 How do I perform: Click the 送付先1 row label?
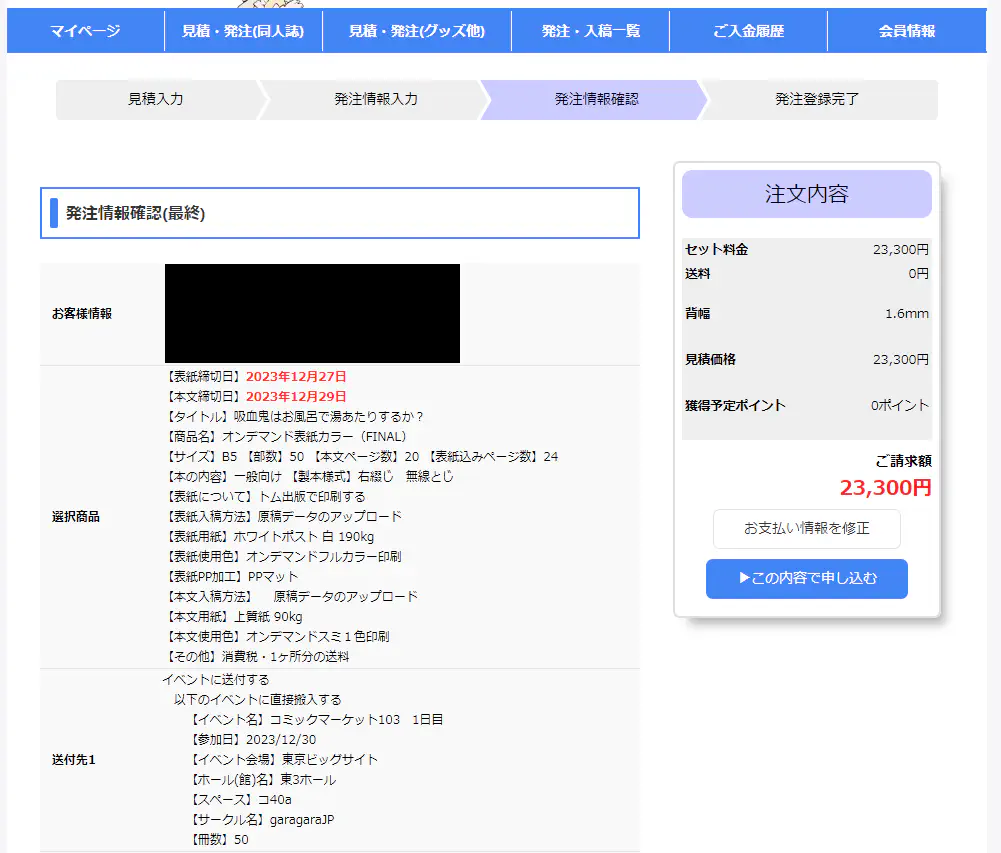pyautogui.click(x=74, y=760)
